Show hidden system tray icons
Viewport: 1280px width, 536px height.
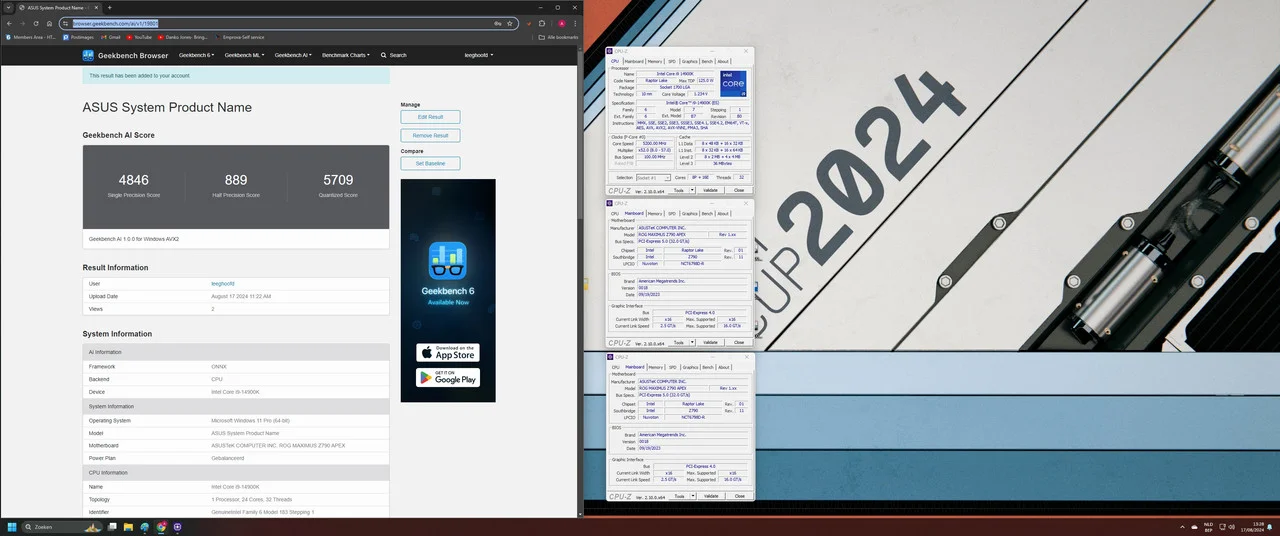click(1182, 527)
